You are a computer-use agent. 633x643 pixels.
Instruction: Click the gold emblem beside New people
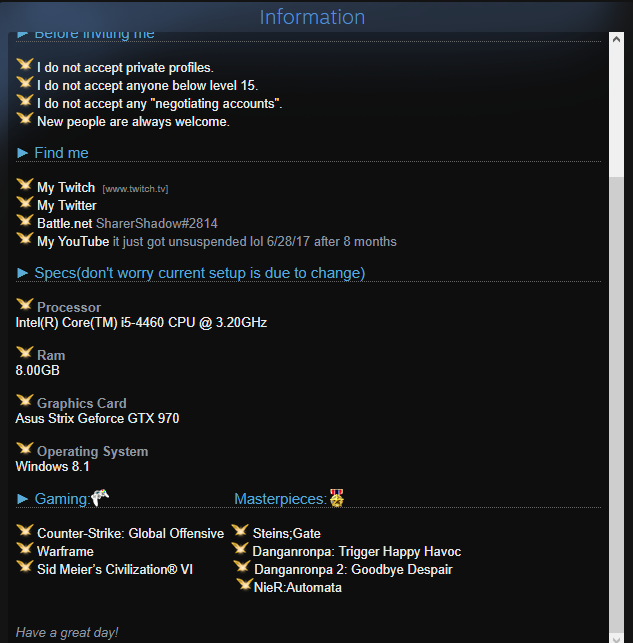coord(25,119)
